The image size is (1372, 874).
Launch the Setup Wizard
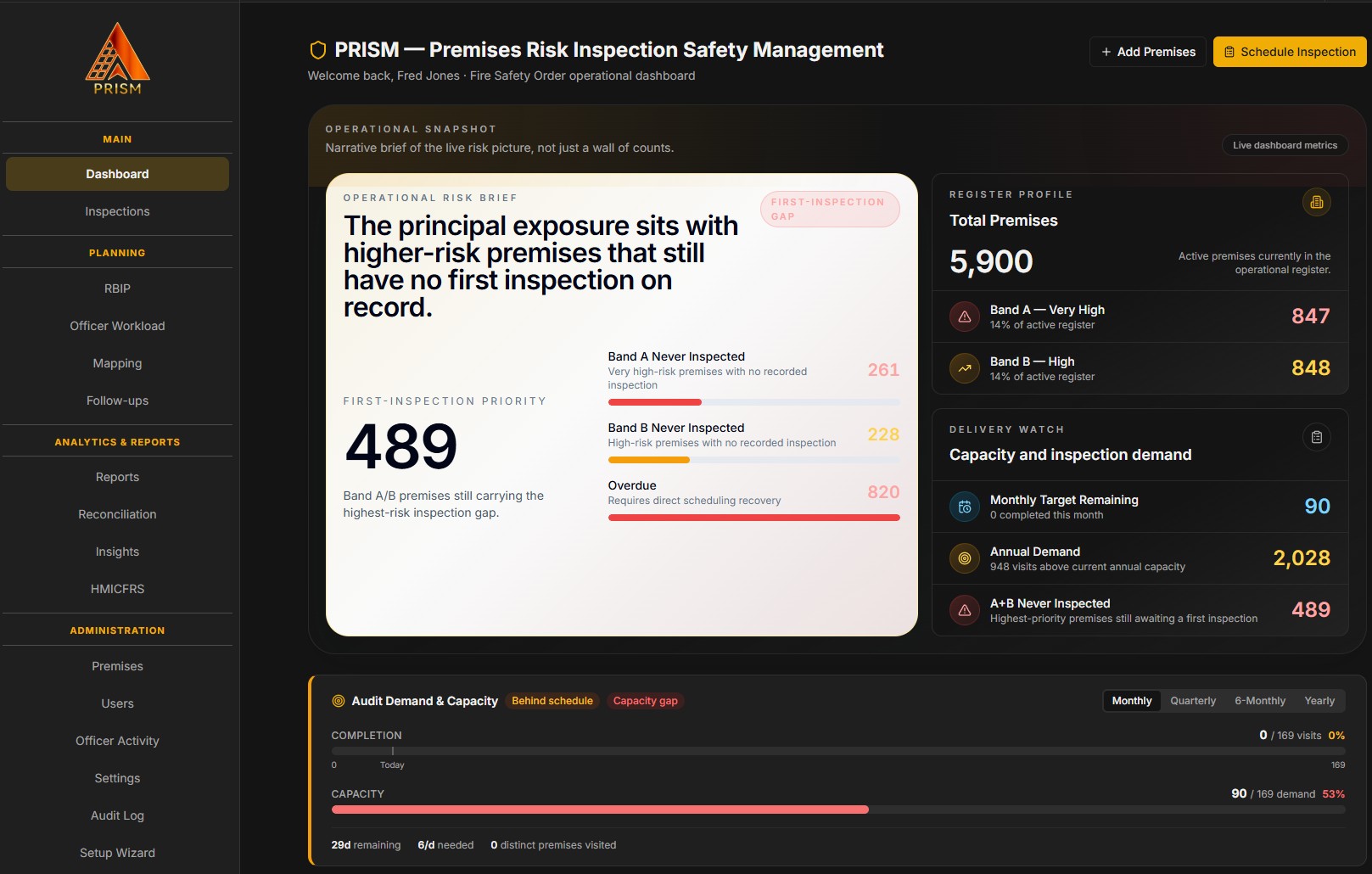[117, 853]
